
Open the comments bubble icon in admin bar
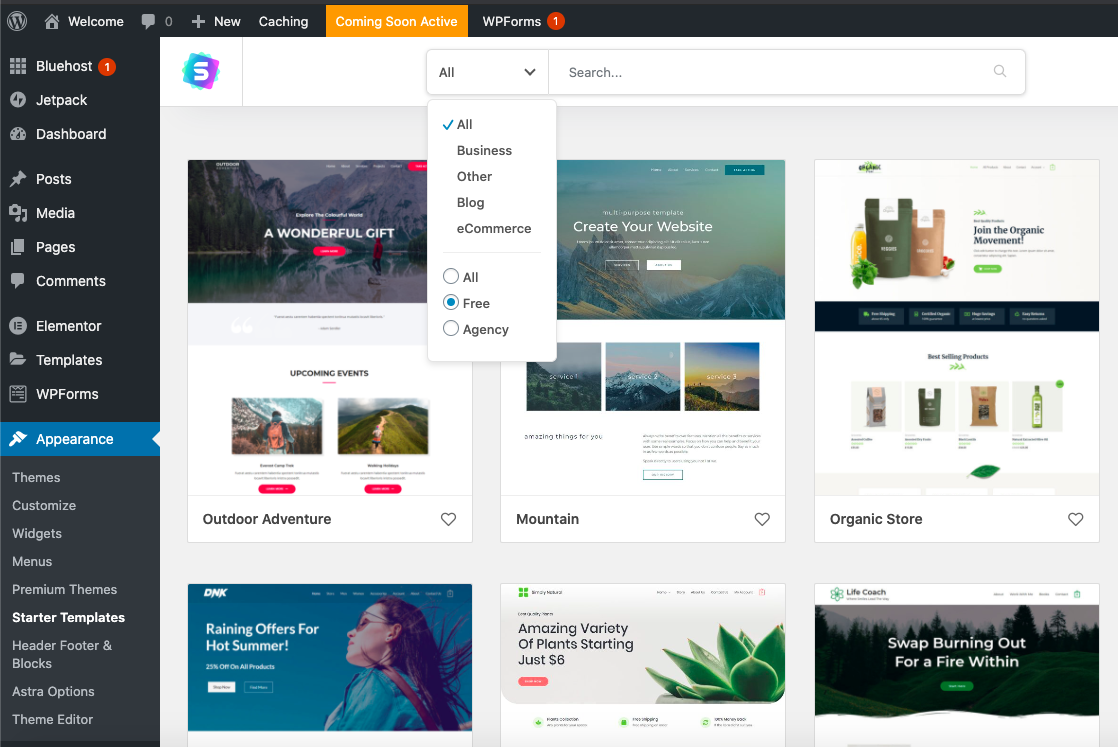[148, 21]
